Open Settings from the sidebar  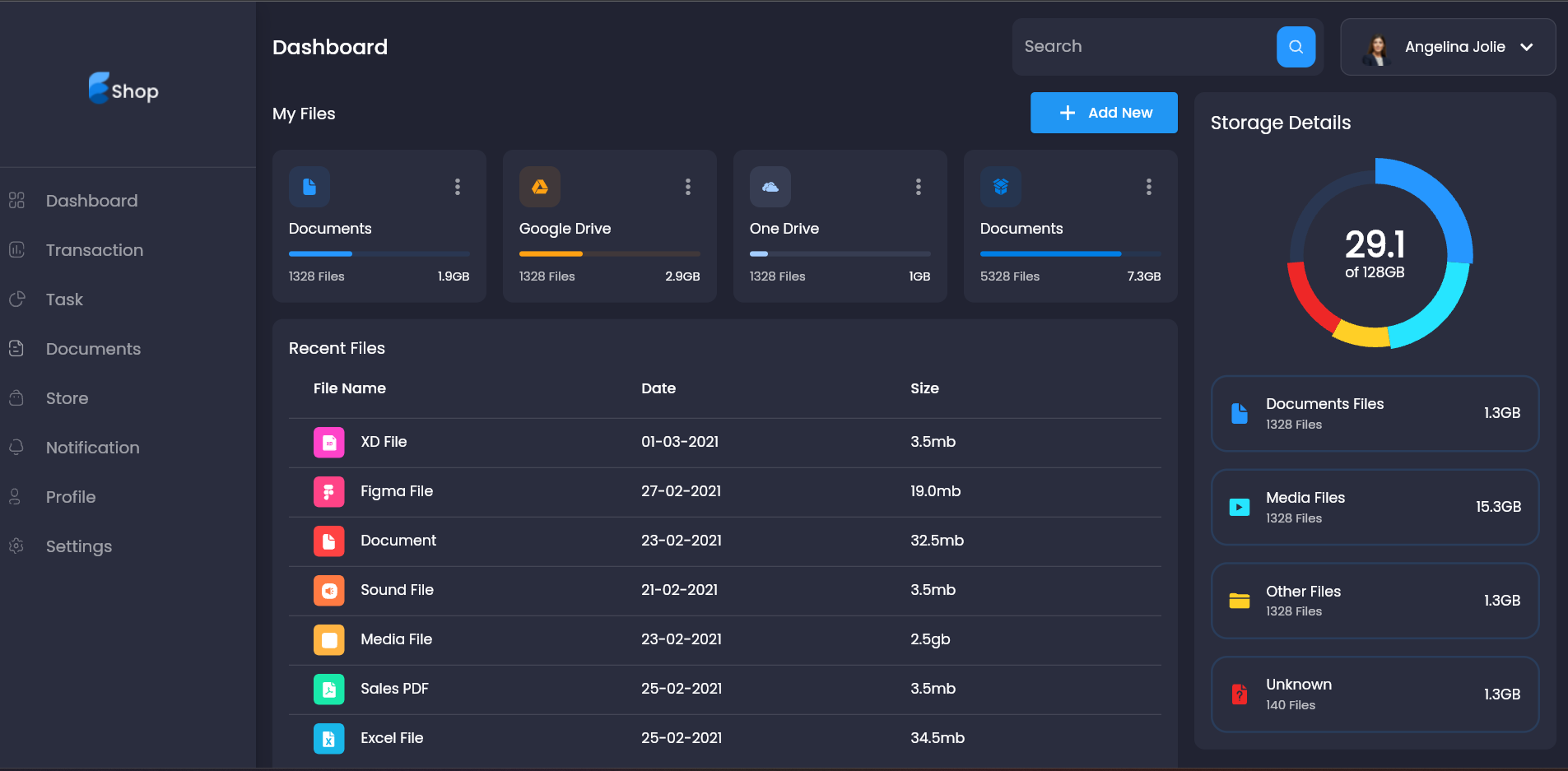pos(78,546)
